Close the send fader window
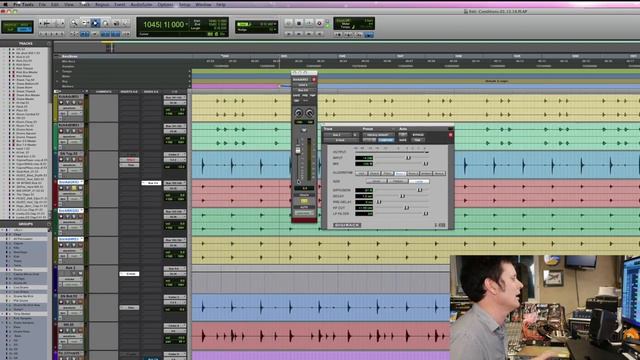 tap(314, 79)
